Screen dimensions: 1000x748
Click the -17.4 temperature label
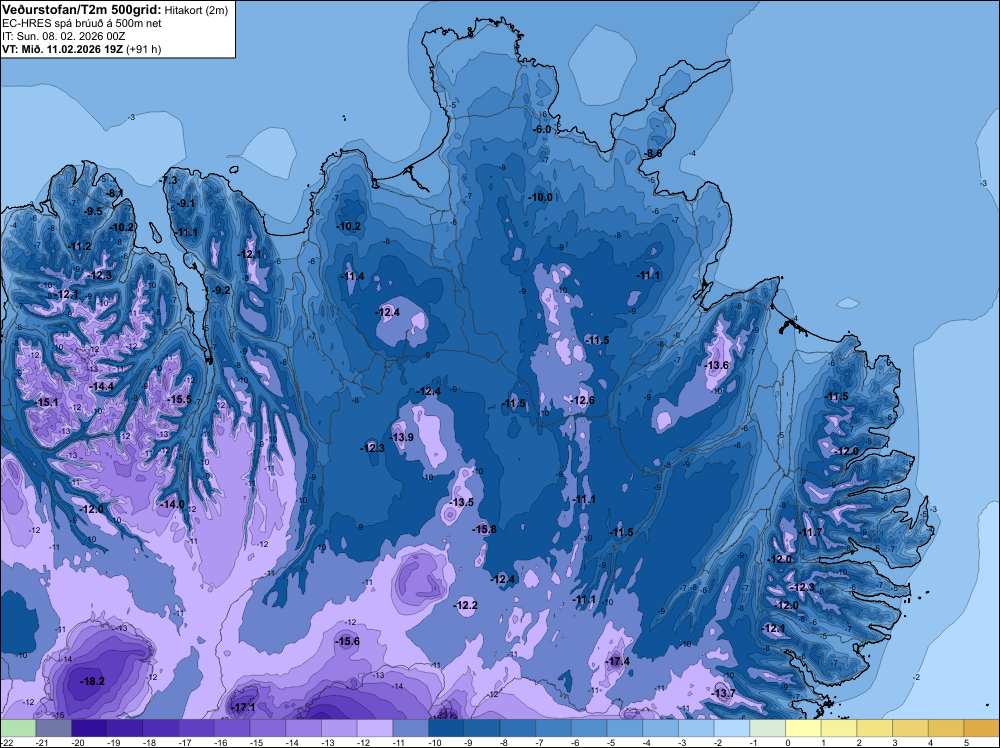click(x=617, y=661)
